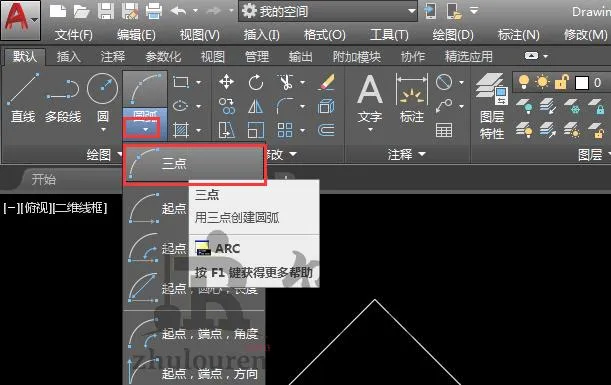Select the Move tool
This screenshot has height=385, width=611.
pyautogui.click(x=226, y=82)
